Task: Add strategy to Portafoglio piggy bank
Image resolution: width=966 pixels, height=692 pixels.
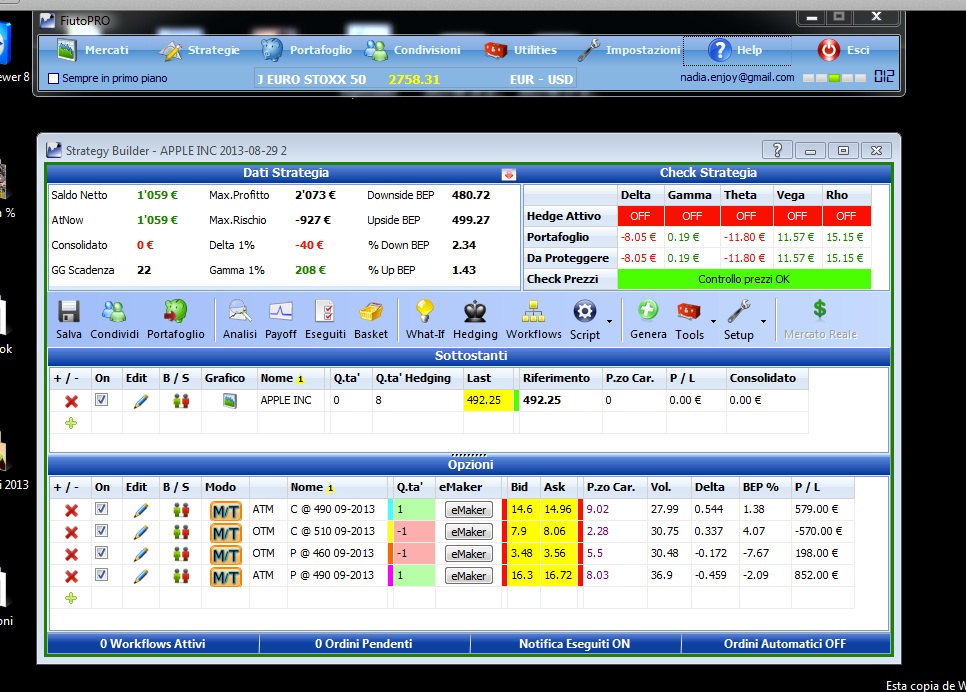Action: (x=176, y=312)
